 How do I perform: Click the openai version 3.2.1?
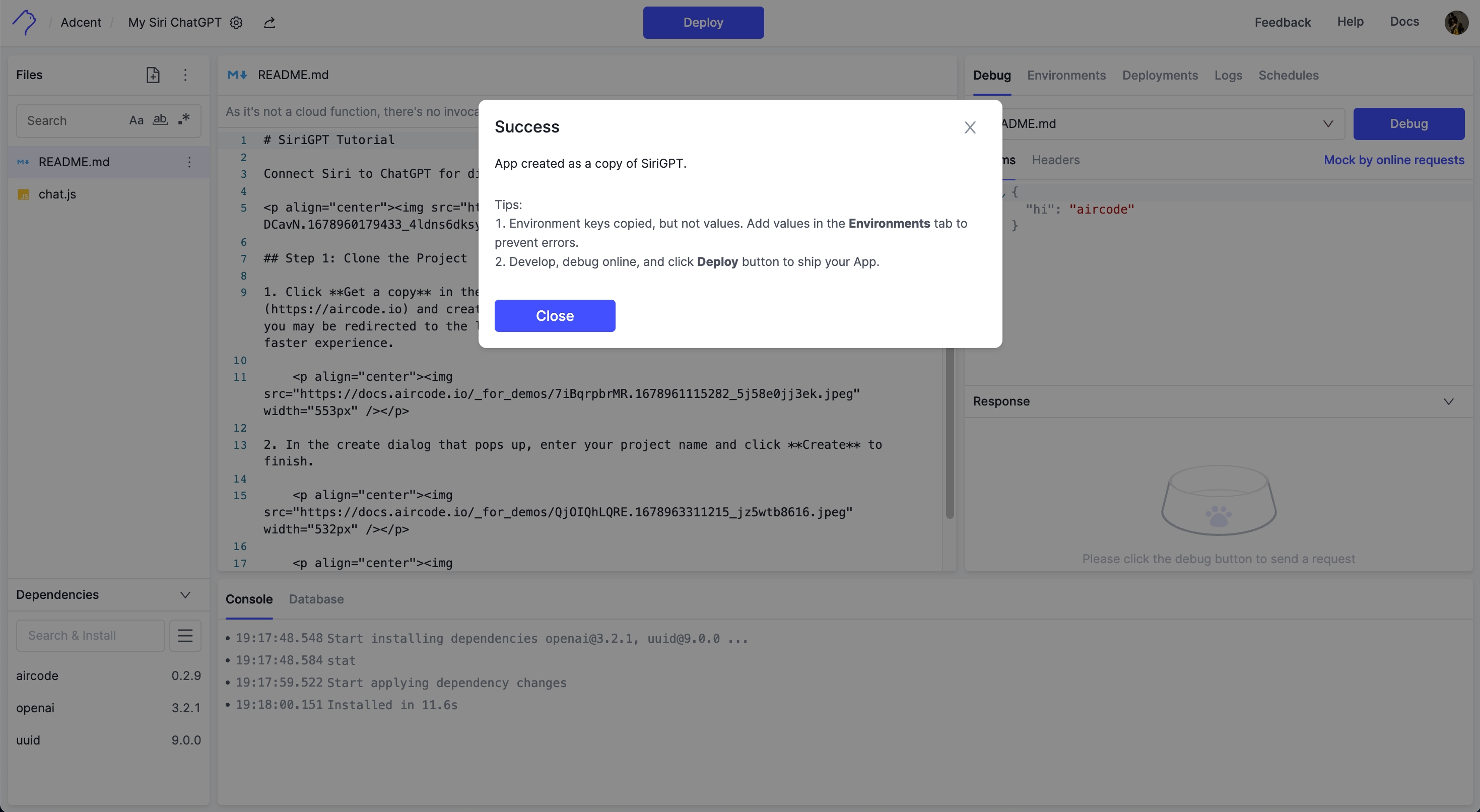(x=186, y=708)
